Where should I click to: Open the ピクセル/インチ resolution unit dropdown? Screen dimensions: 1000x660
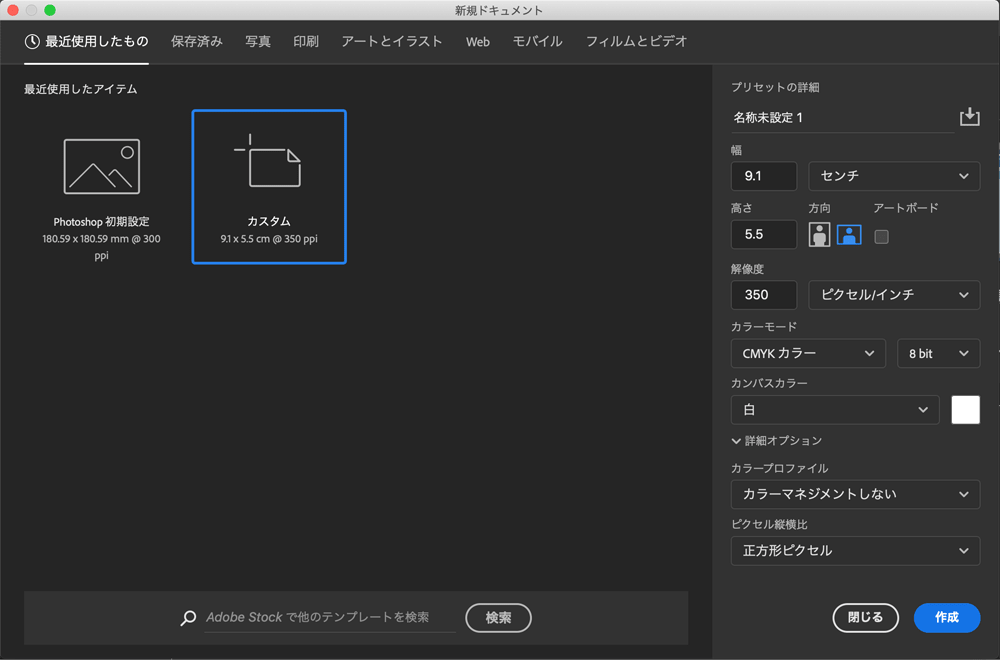pyautogui.click(x=893, y=295)
